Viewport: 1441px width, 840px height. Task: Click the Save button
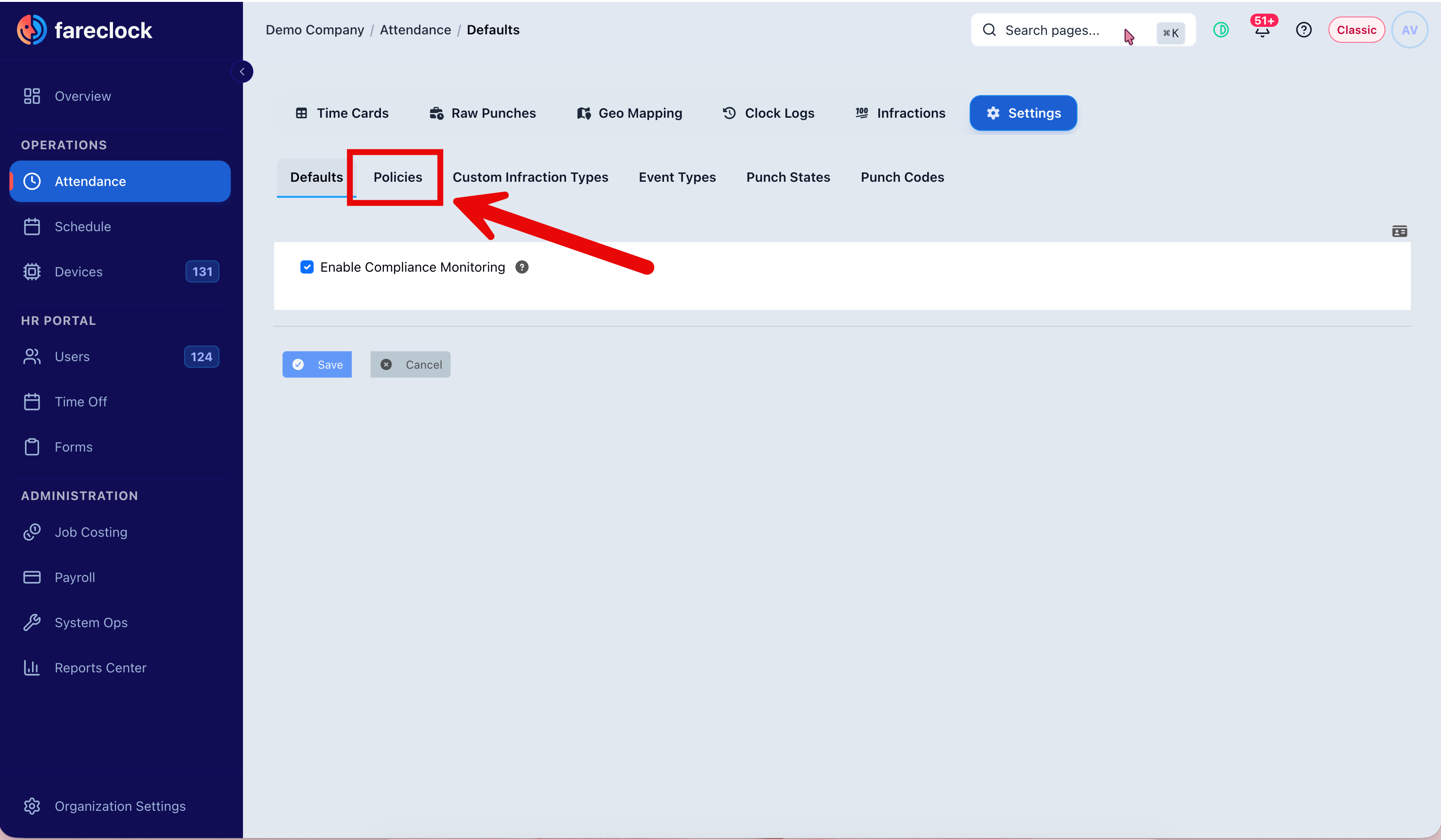point(317,364)
